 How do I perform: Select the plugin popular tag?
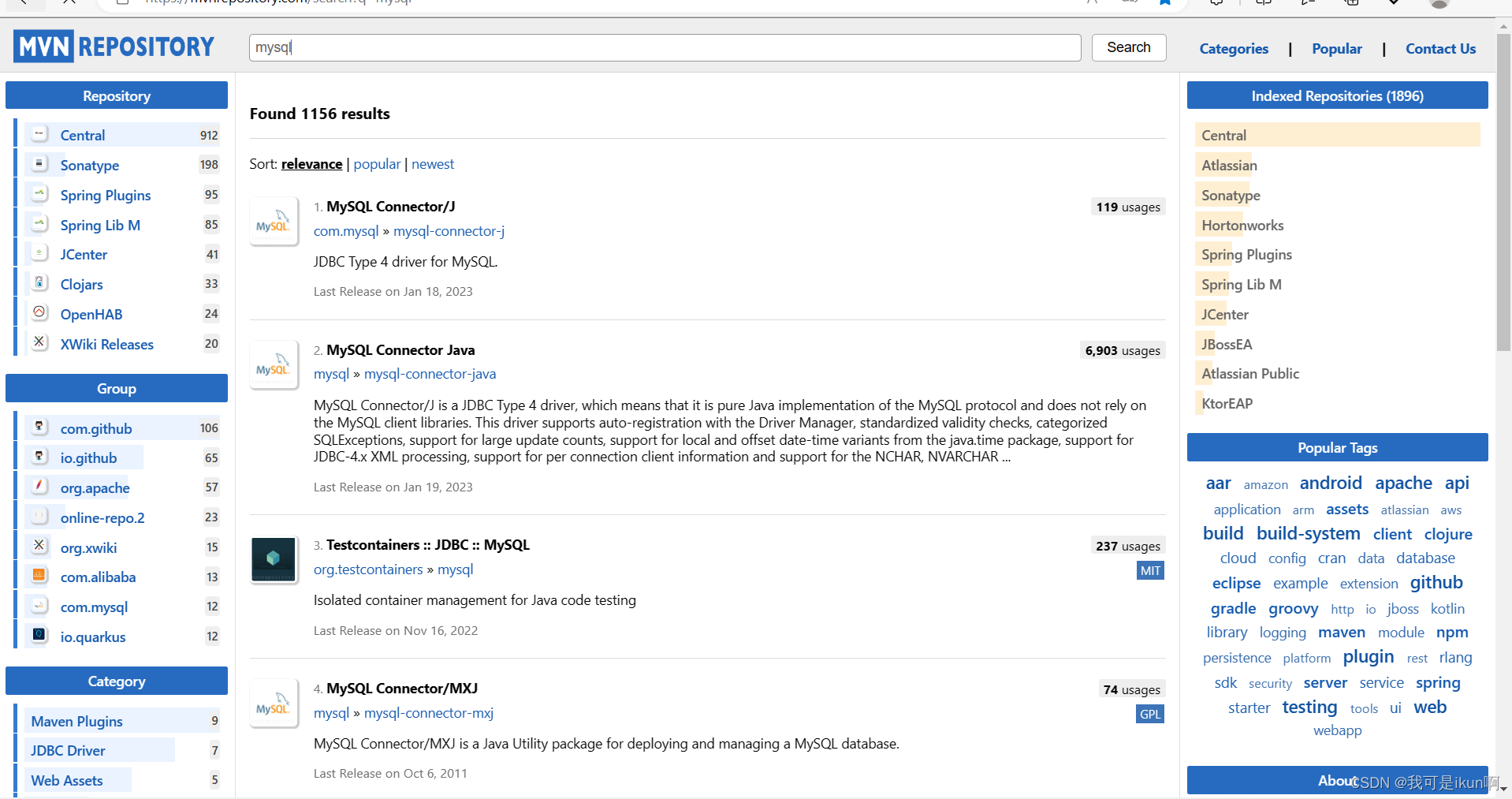[x=1368, y=657]
